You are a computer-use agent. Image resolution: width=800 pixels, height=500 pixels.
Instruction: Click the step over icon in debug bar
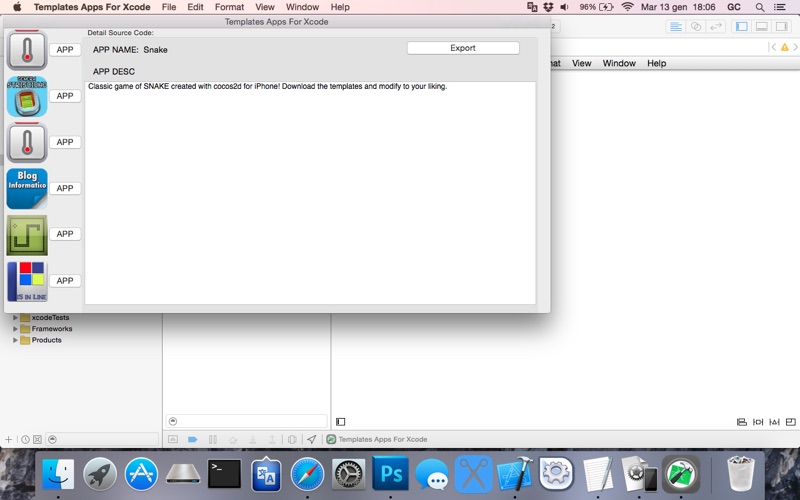click(233, 439)
